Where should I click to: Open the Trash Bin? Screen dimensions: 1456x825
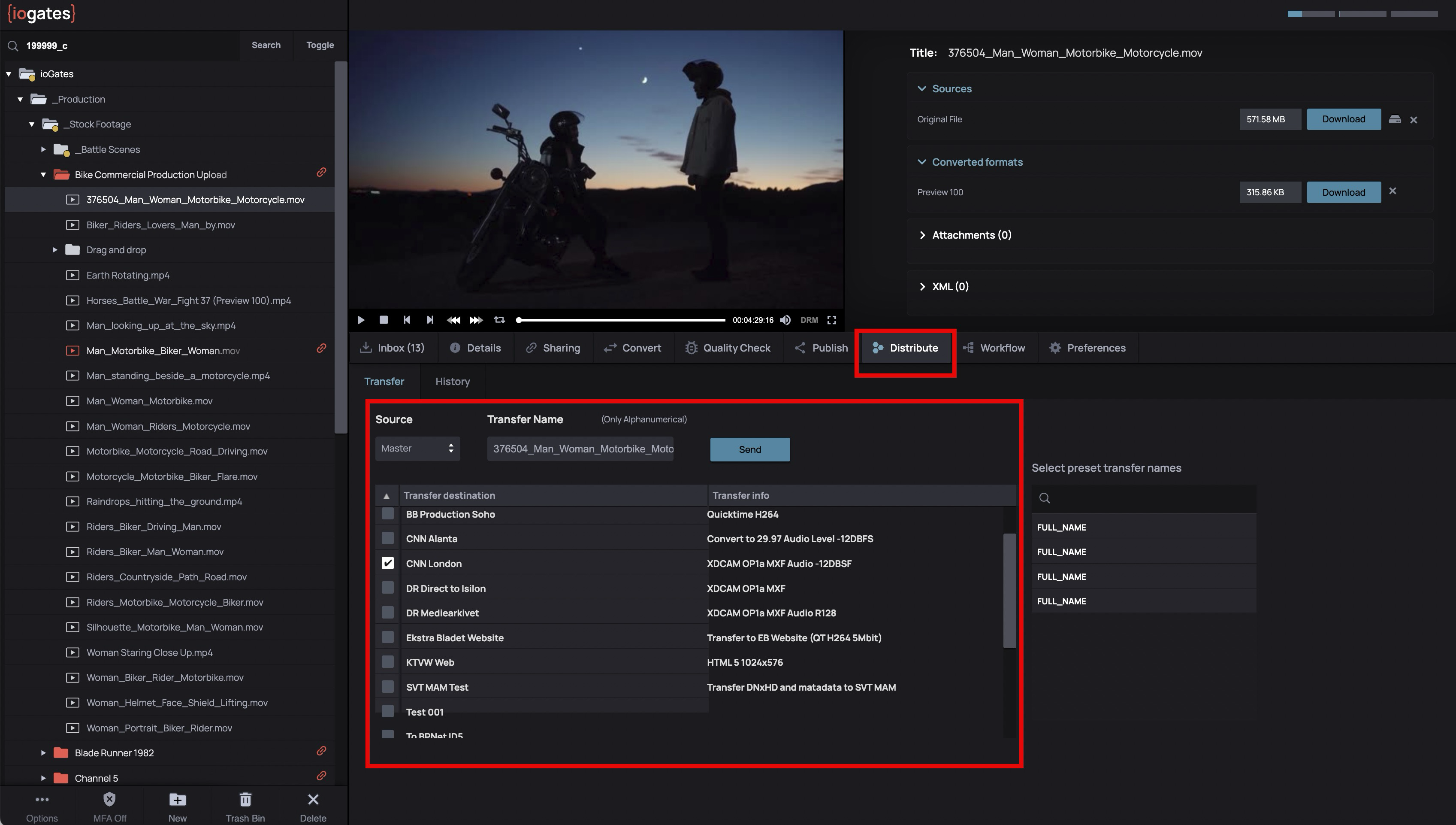245,800
